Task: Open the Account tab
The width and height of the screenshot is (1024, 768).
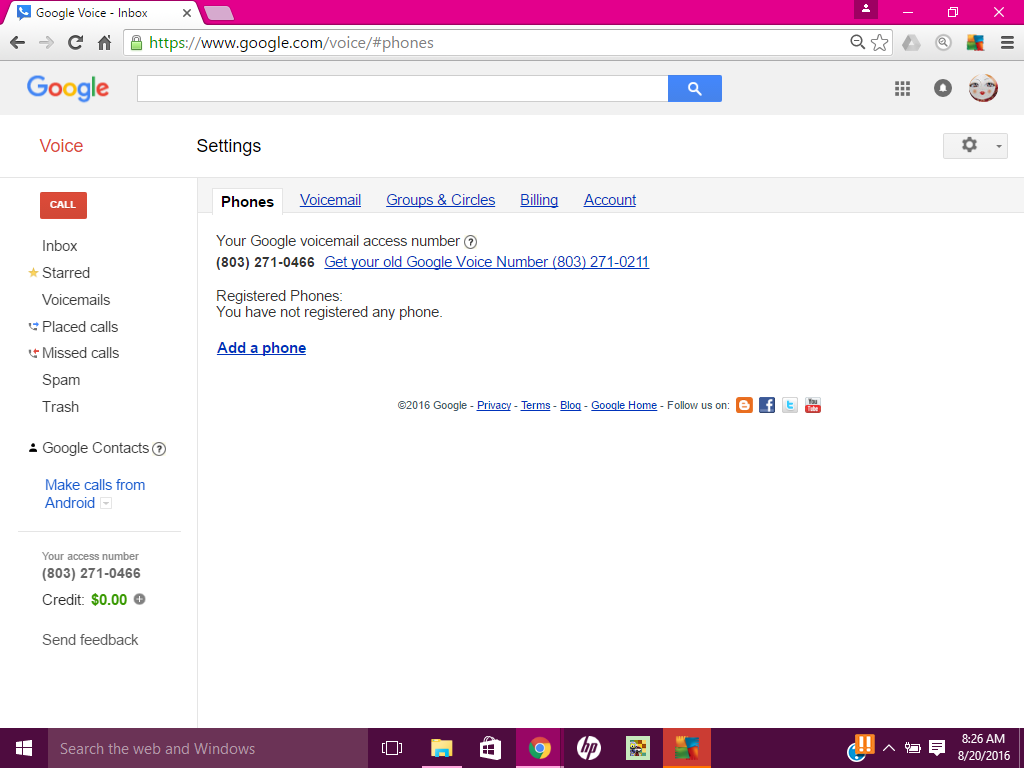Action: 610,200
